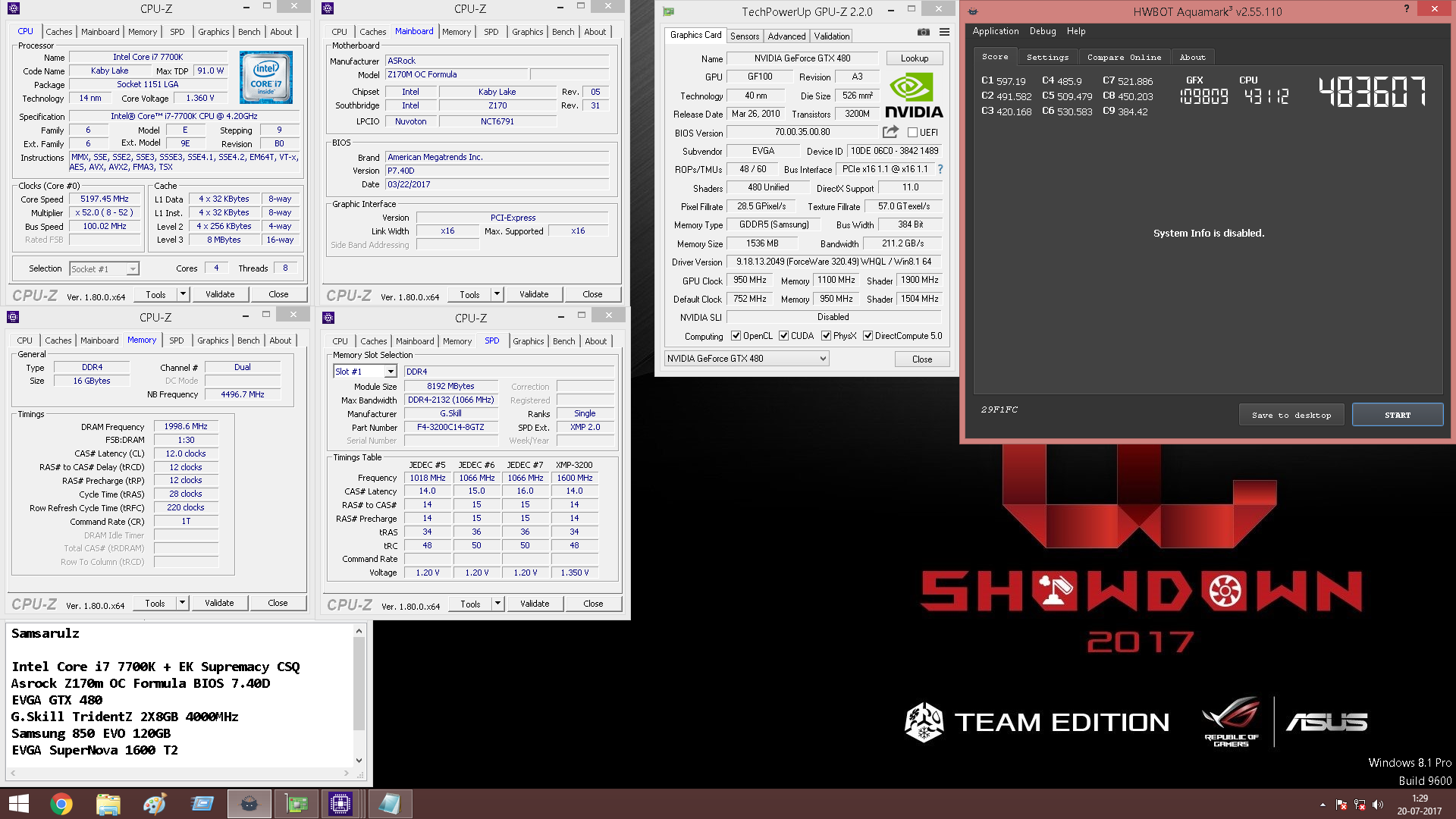The height and width of the screenshot is (819, 1456).
Task: Click the Save to desktop button
Action: (1291, 415)
